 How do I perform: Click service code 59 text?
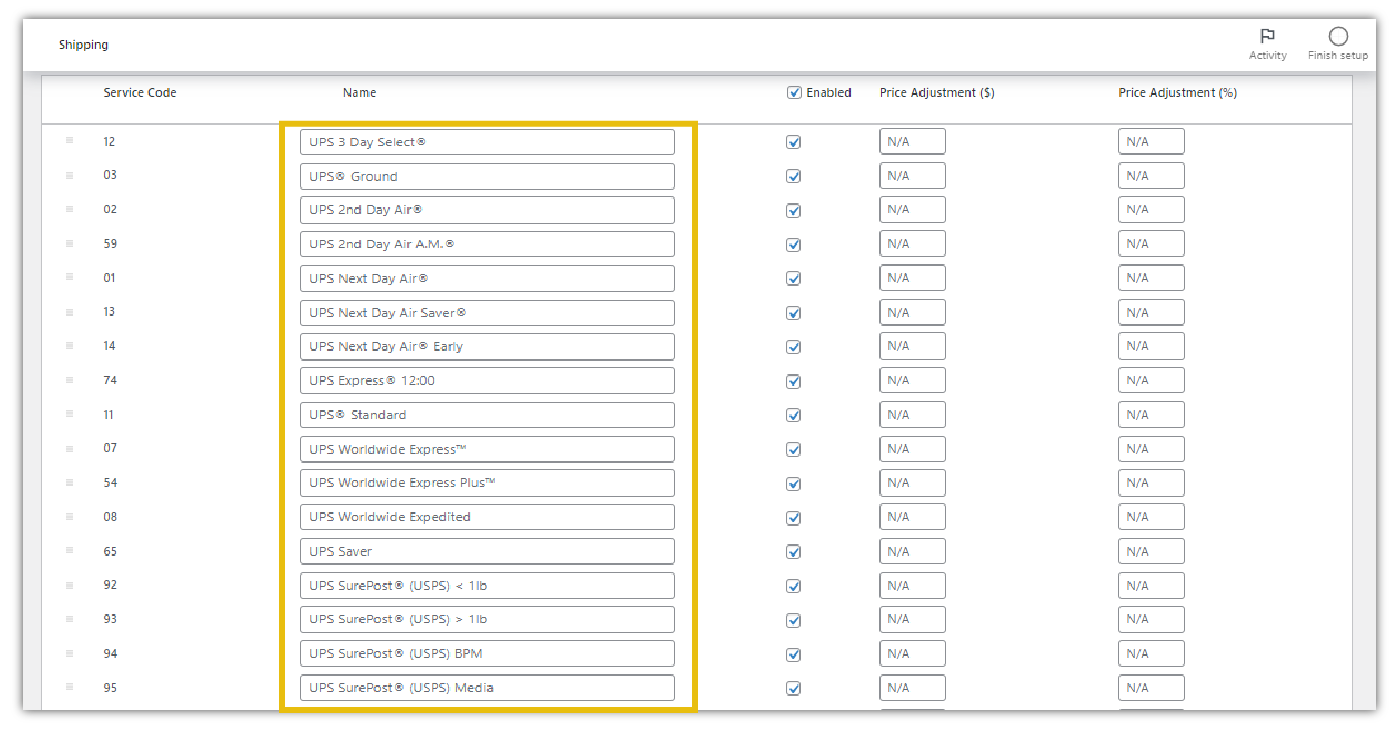(109, 243)
